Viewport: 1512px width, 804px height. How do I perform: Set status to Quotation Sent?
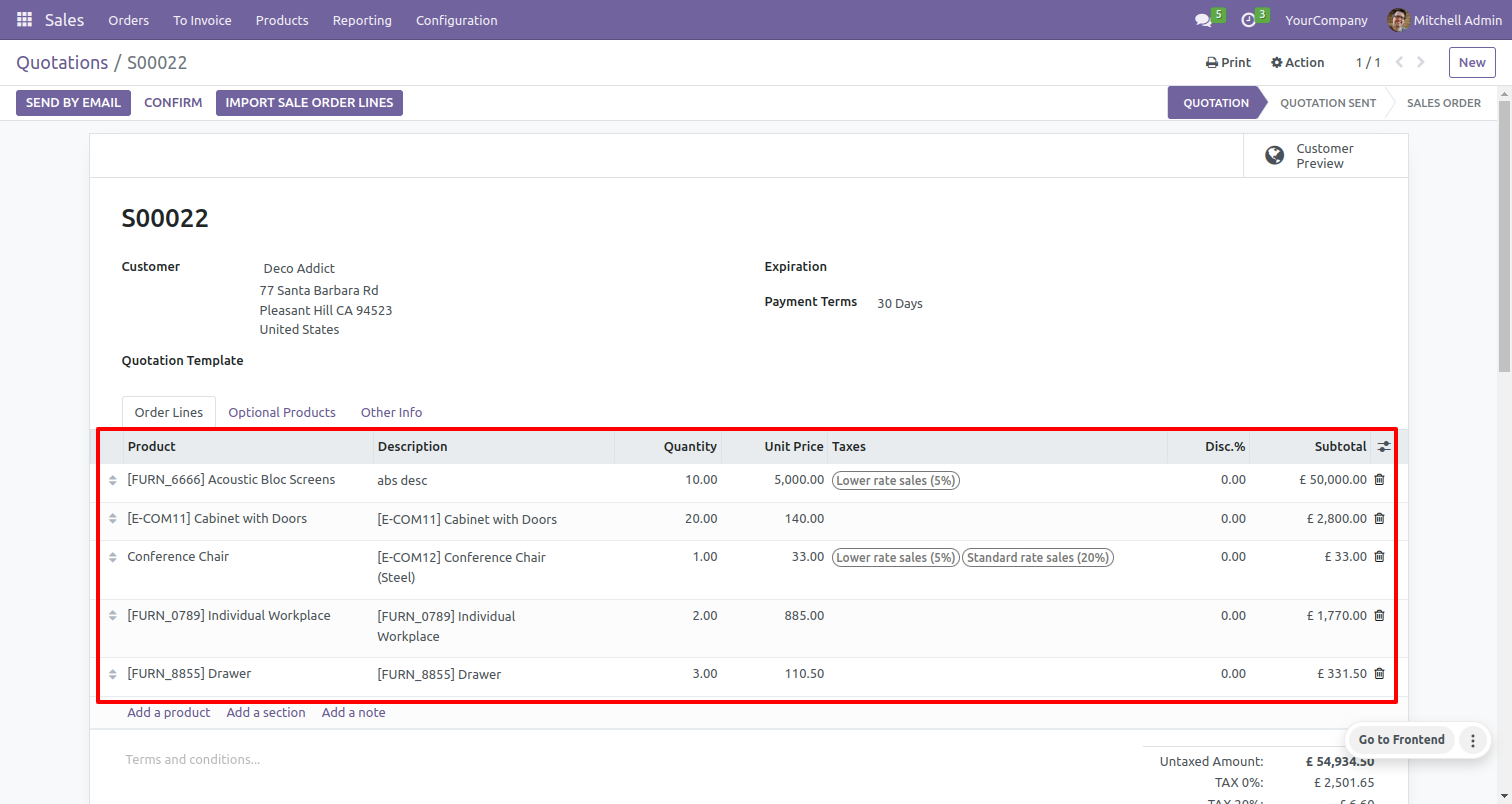pos(1327,102)
